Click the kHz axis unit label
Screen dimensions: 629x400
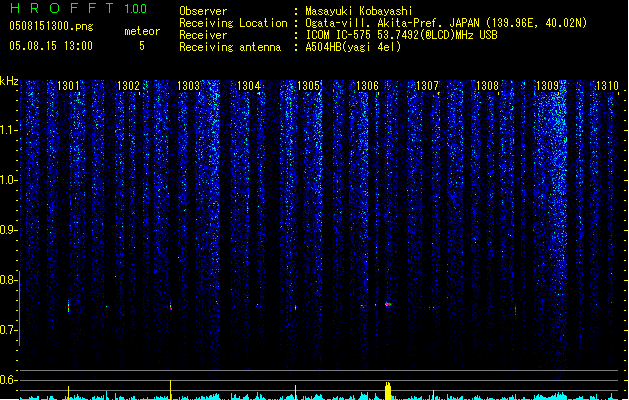(9, 81)
